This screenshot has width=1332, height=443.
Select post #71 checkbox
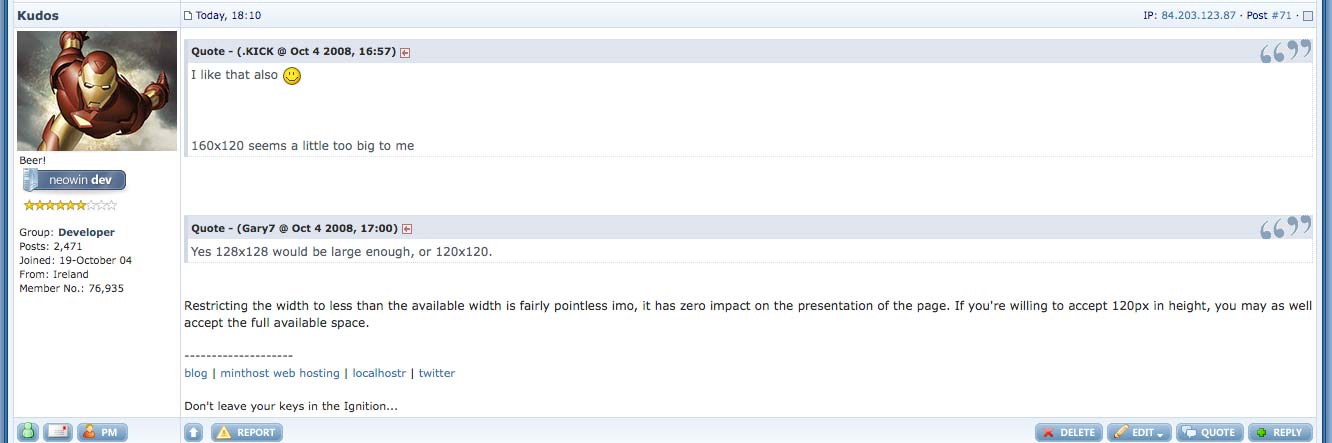click(1308, 16)
